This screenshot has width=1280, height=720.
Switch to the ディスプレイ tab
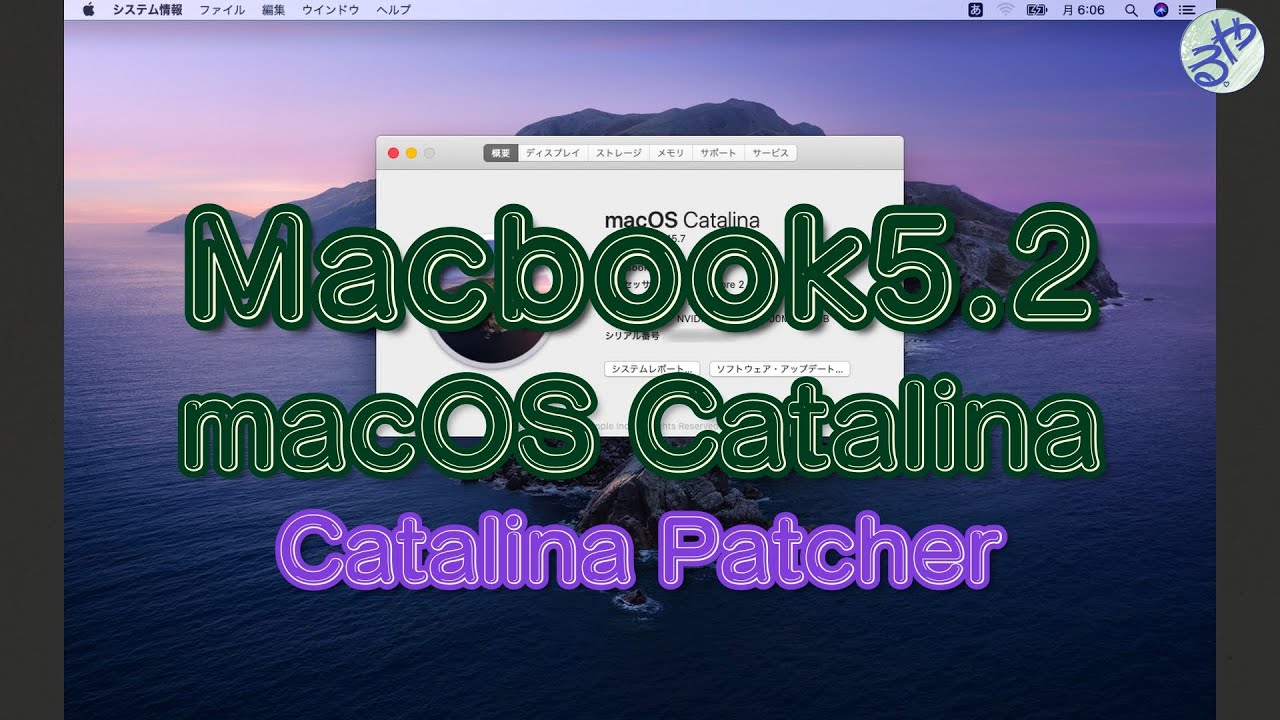(x=552, y=153)
